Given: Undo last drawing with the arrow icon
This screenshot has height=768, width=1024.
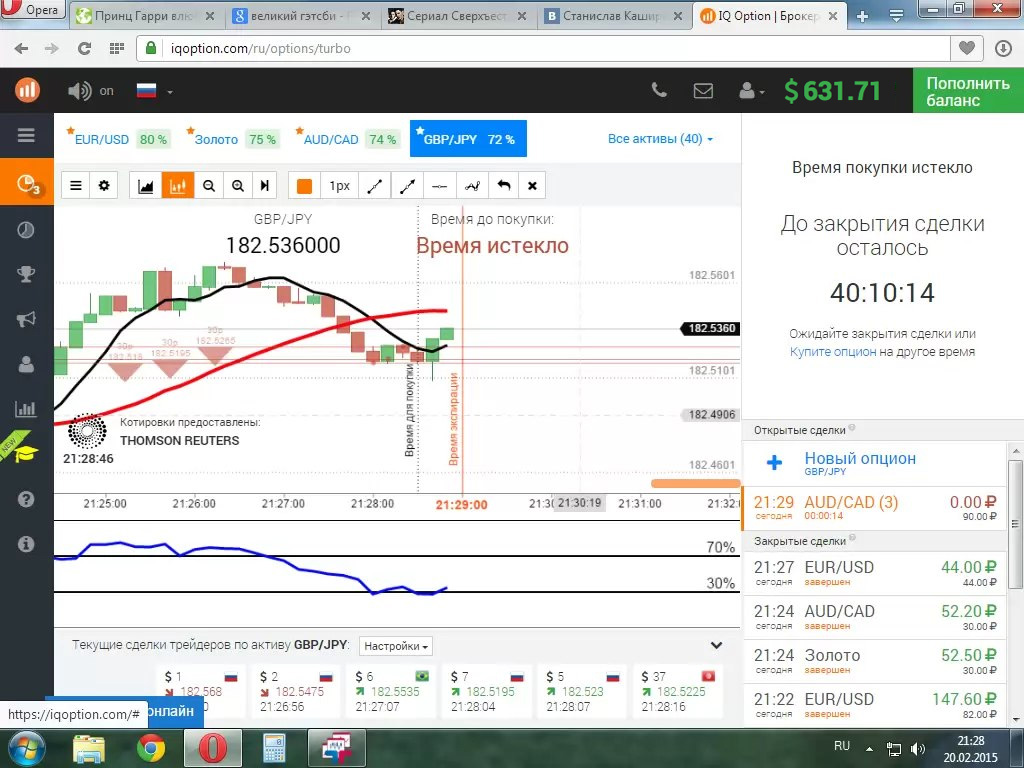Looking at the screenshot, I should click(x=504, y=186).
